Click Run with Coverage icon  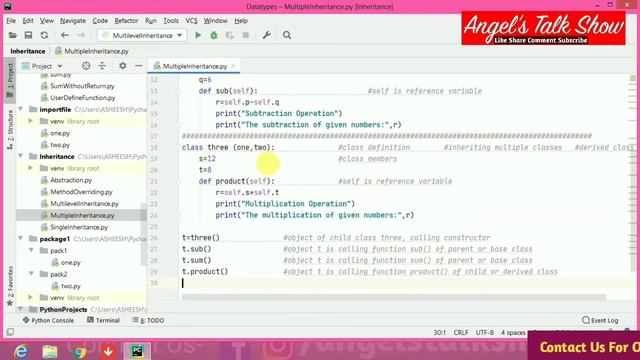[230, 36]
